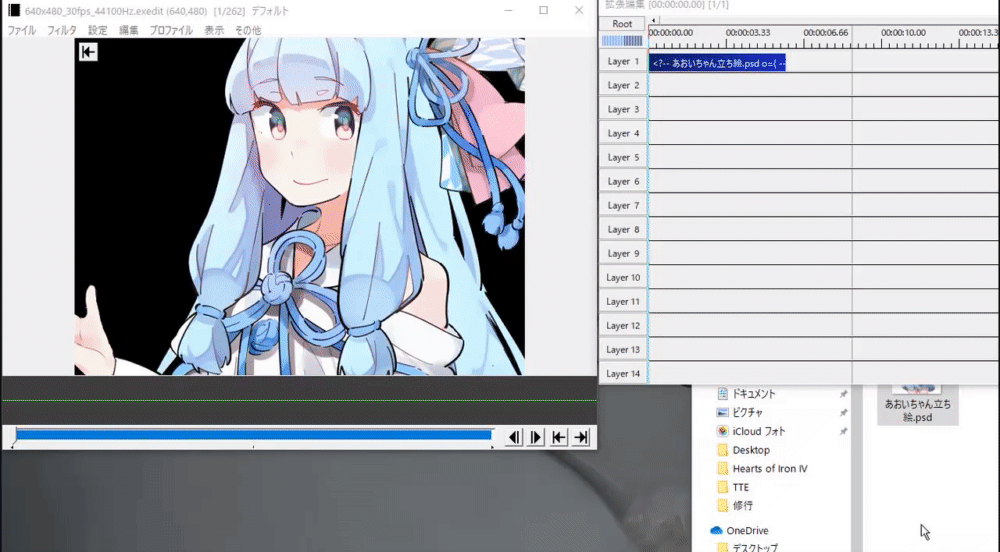Click the Hearts of Iron IV folder icon

click(x=722, y=468)
